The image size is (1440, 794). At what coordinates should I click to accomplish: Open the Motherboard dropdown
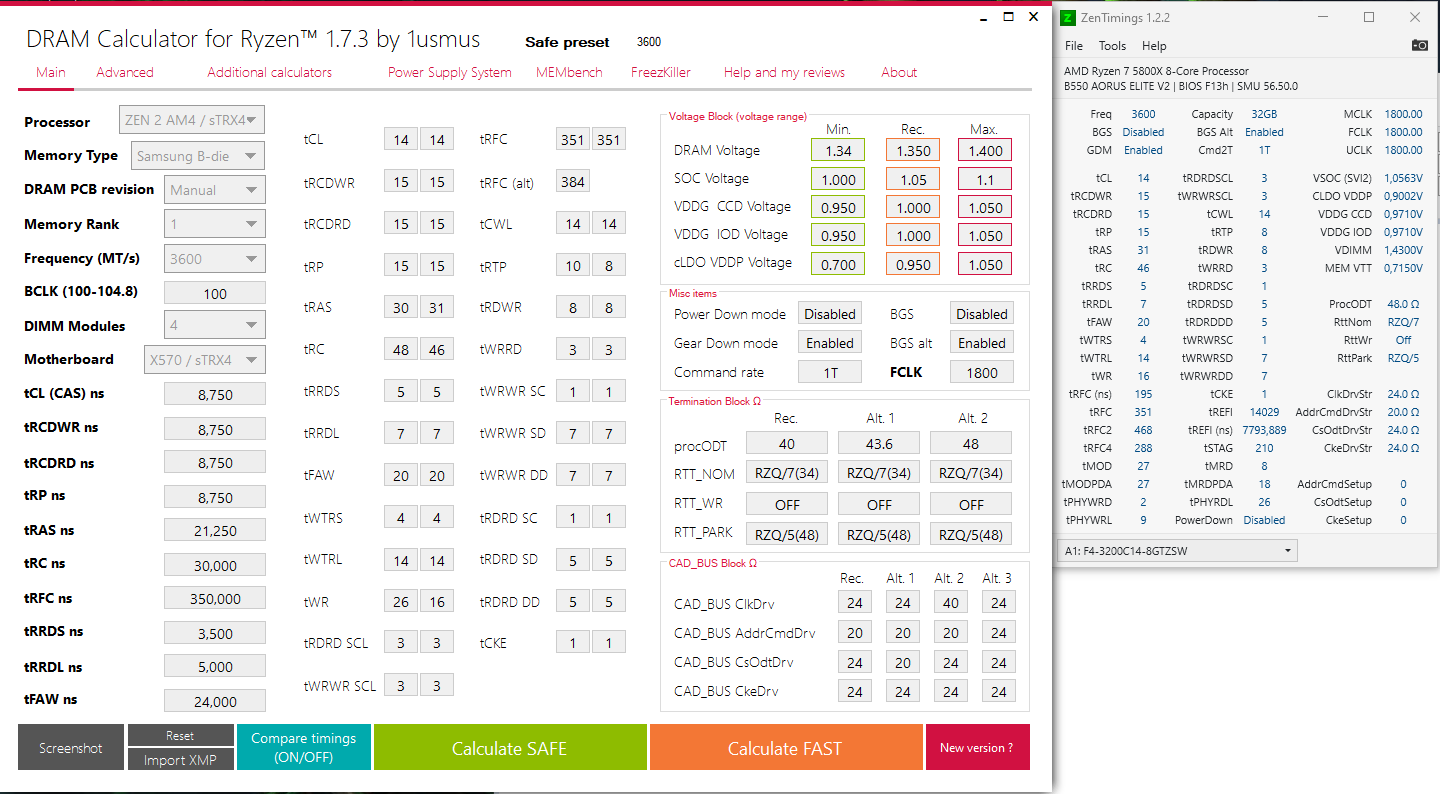205,359
